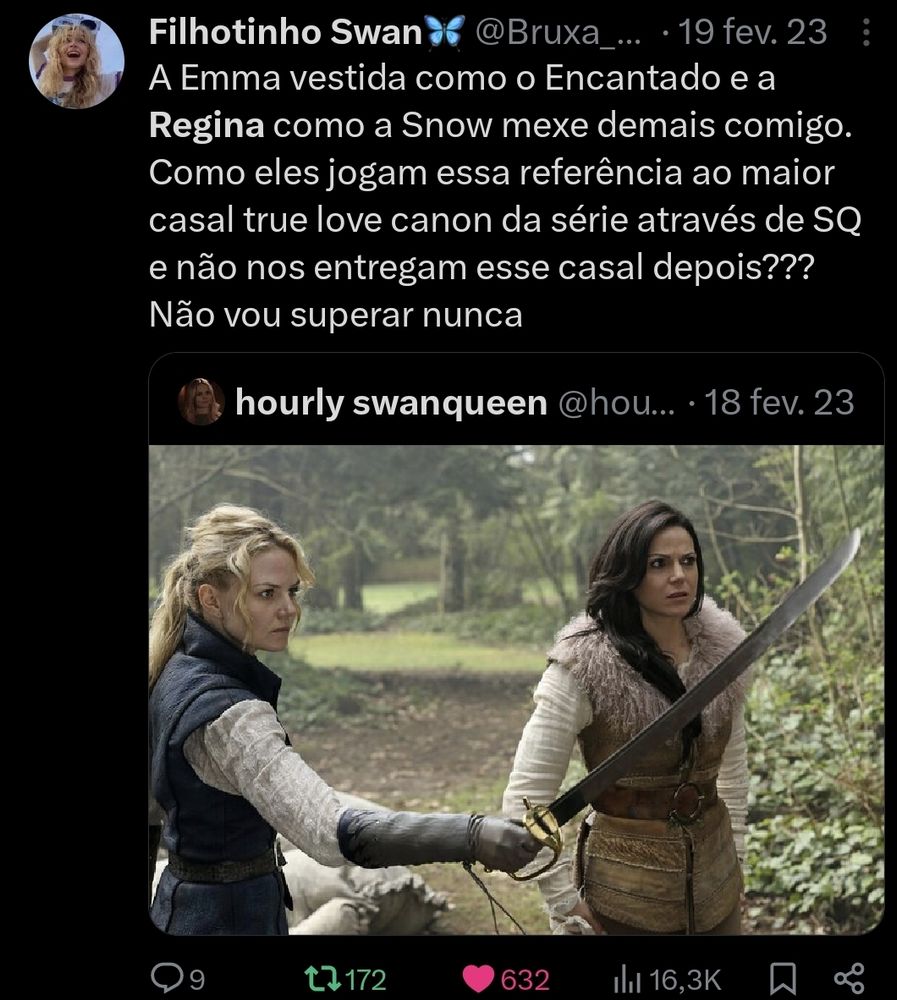Open Filhotinho Swan's profile avatar

click(x=76, y=61)
